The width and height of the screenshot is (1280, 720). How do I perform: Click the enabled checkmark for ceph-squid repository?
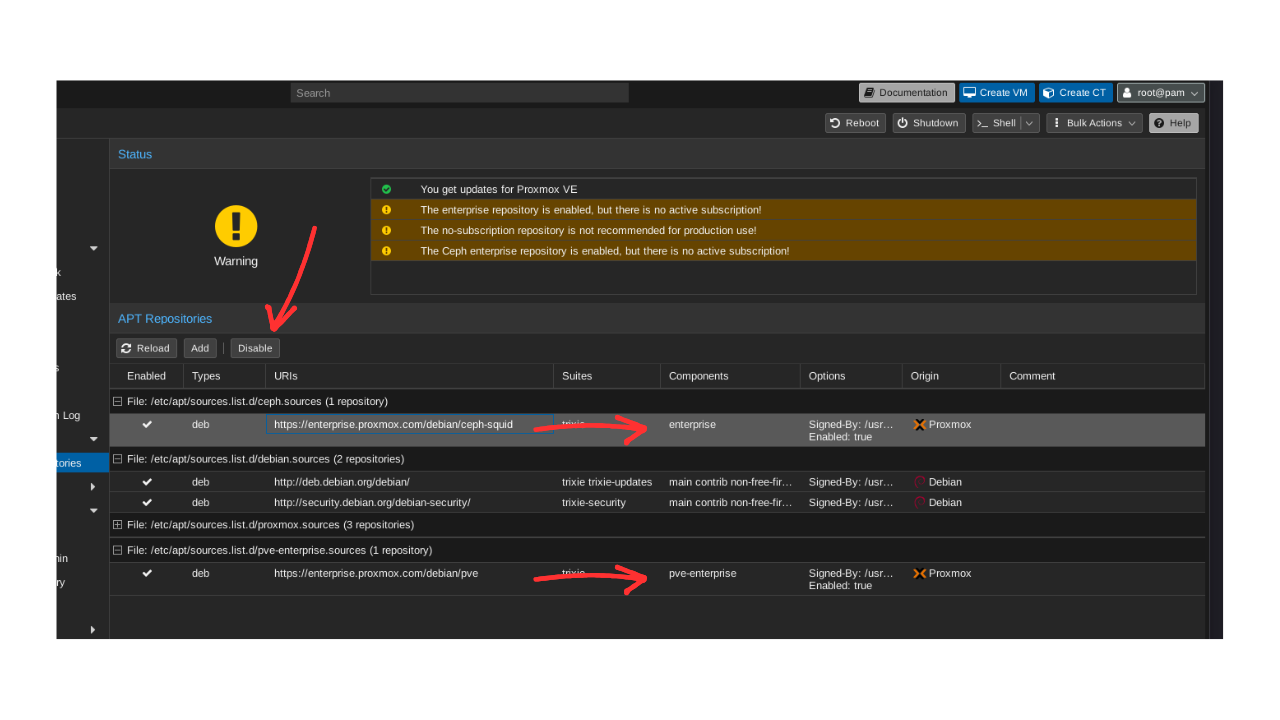coord(147,425)
